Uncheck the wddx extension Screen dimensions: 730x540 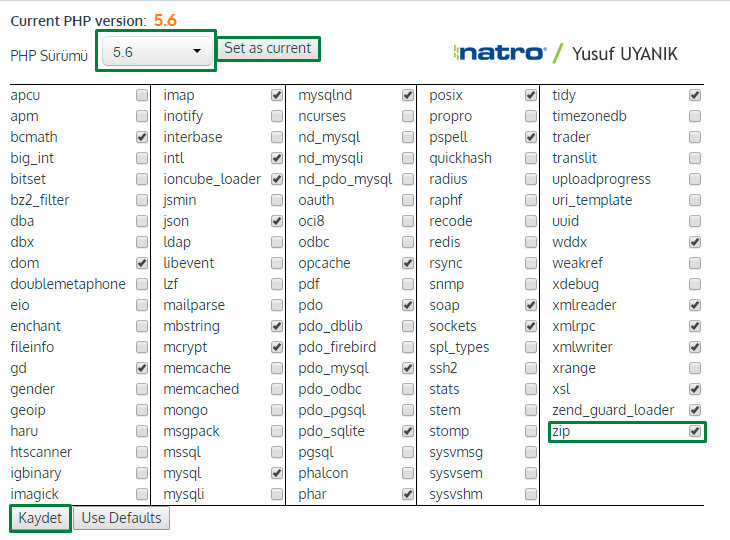695,242
